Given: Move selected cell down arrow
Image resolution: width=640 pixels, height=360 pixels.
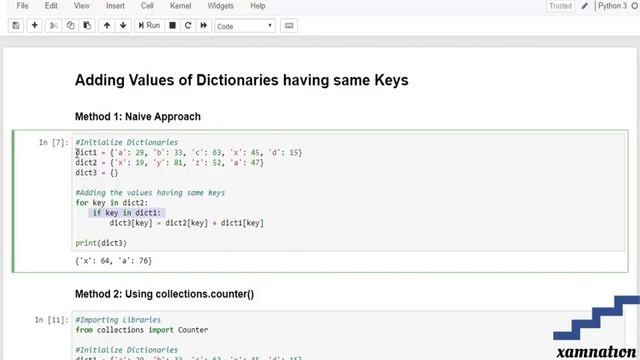Looking at the screenshot, I should click(123, 26).
